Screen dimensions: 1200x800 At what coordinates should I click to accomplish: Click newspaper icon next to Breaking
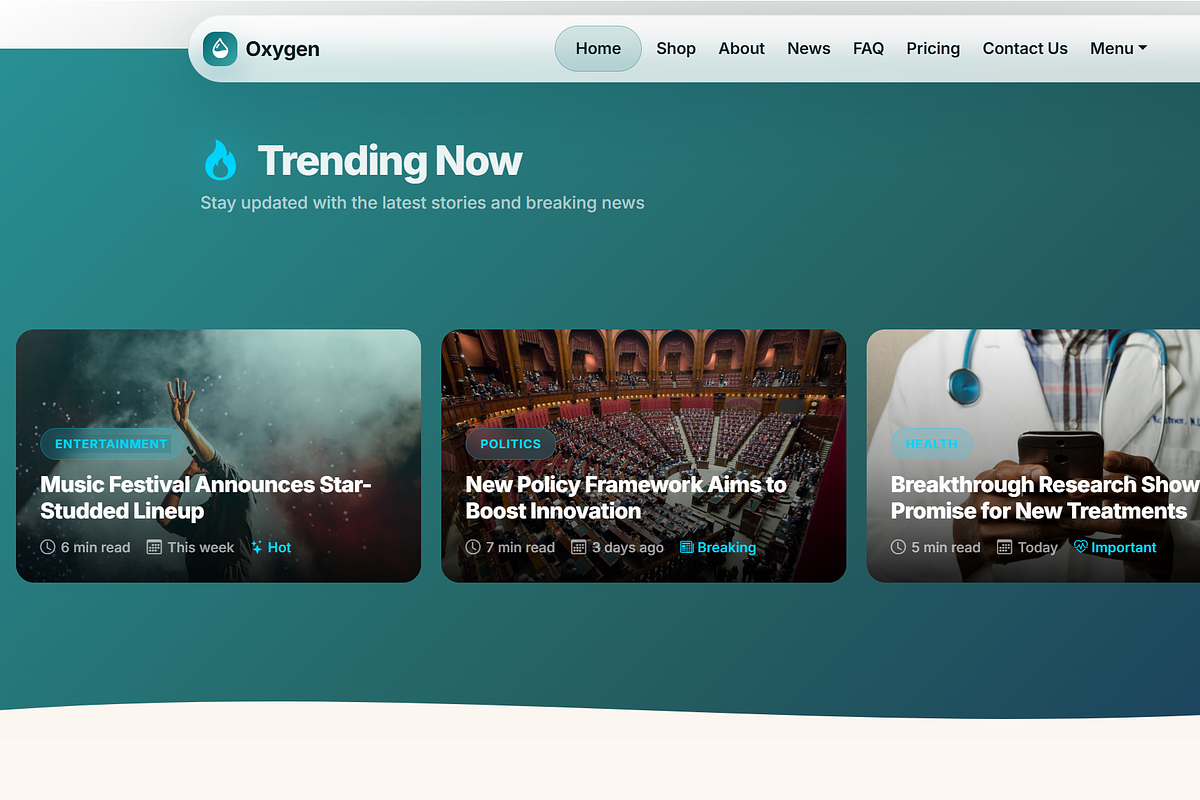coord(687,547)
